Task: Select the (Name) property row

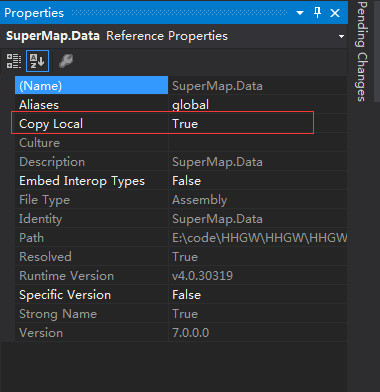Action: point(181,86)
